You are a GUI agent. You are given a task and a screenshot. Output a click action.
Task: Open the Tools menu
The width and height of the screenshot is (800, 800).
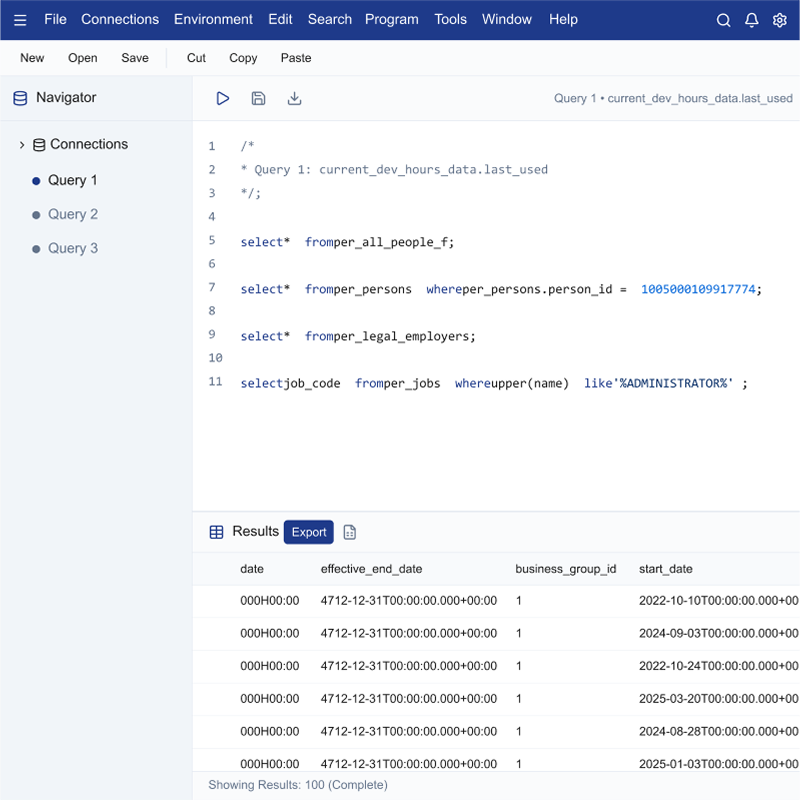pos(450,20)
